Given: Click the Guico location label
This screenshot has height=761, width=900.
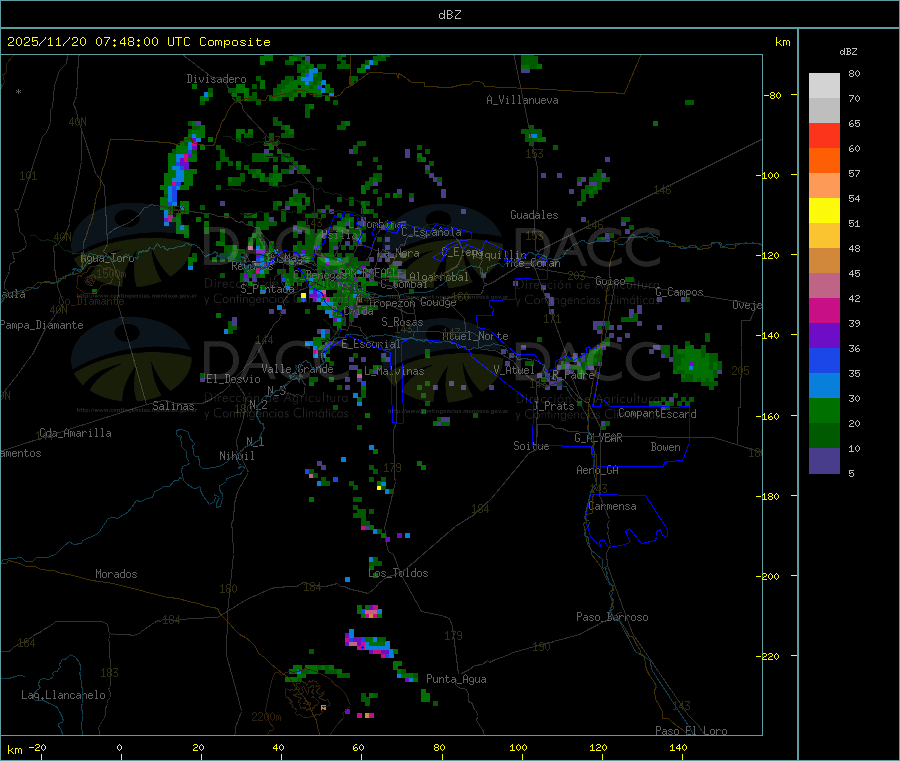Looking at the screenshot, I should click(x=610, y=281).
